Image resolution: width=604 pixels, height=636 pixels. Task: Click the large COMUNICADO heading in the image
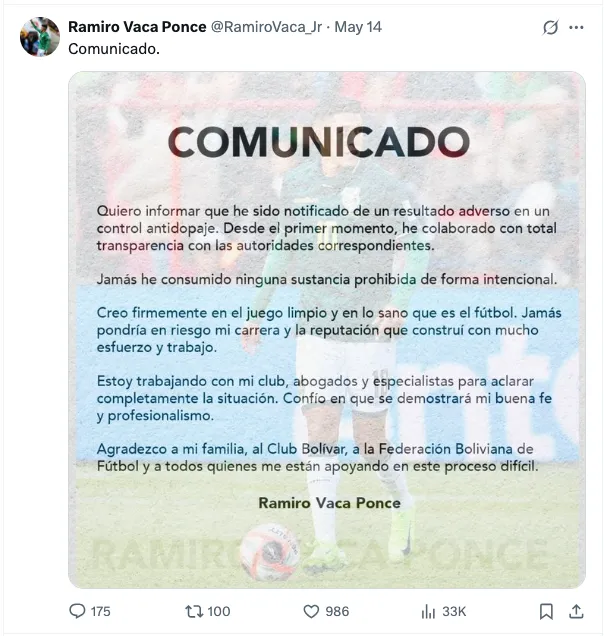318,141
